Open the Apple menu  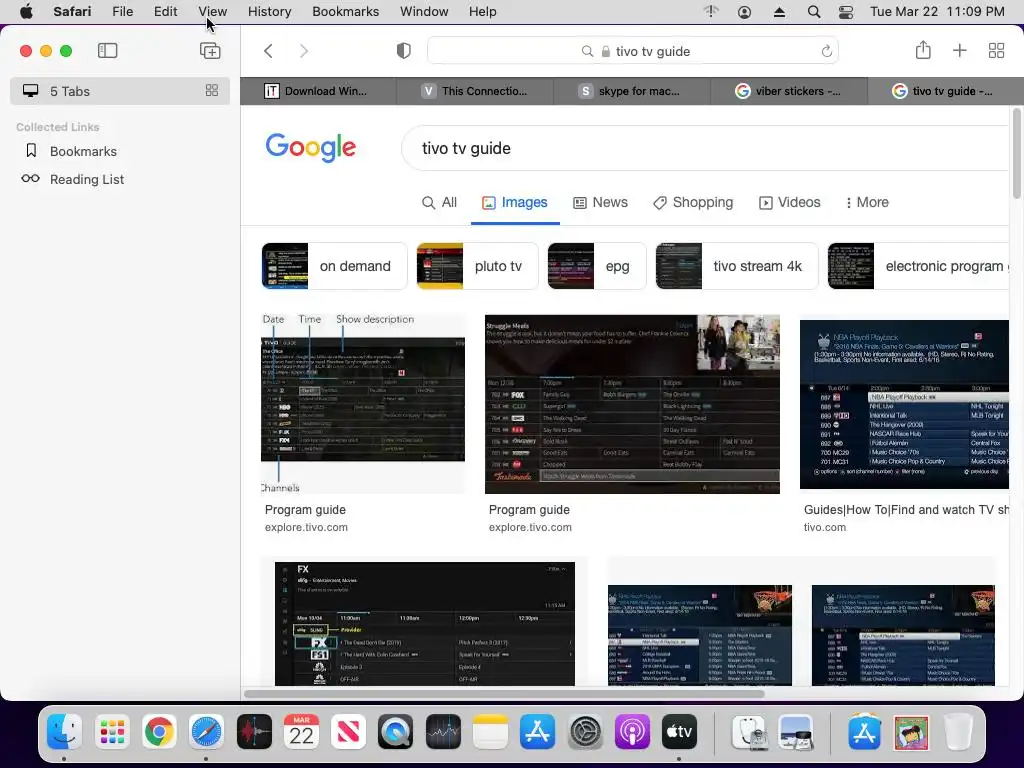coord(26,12)
